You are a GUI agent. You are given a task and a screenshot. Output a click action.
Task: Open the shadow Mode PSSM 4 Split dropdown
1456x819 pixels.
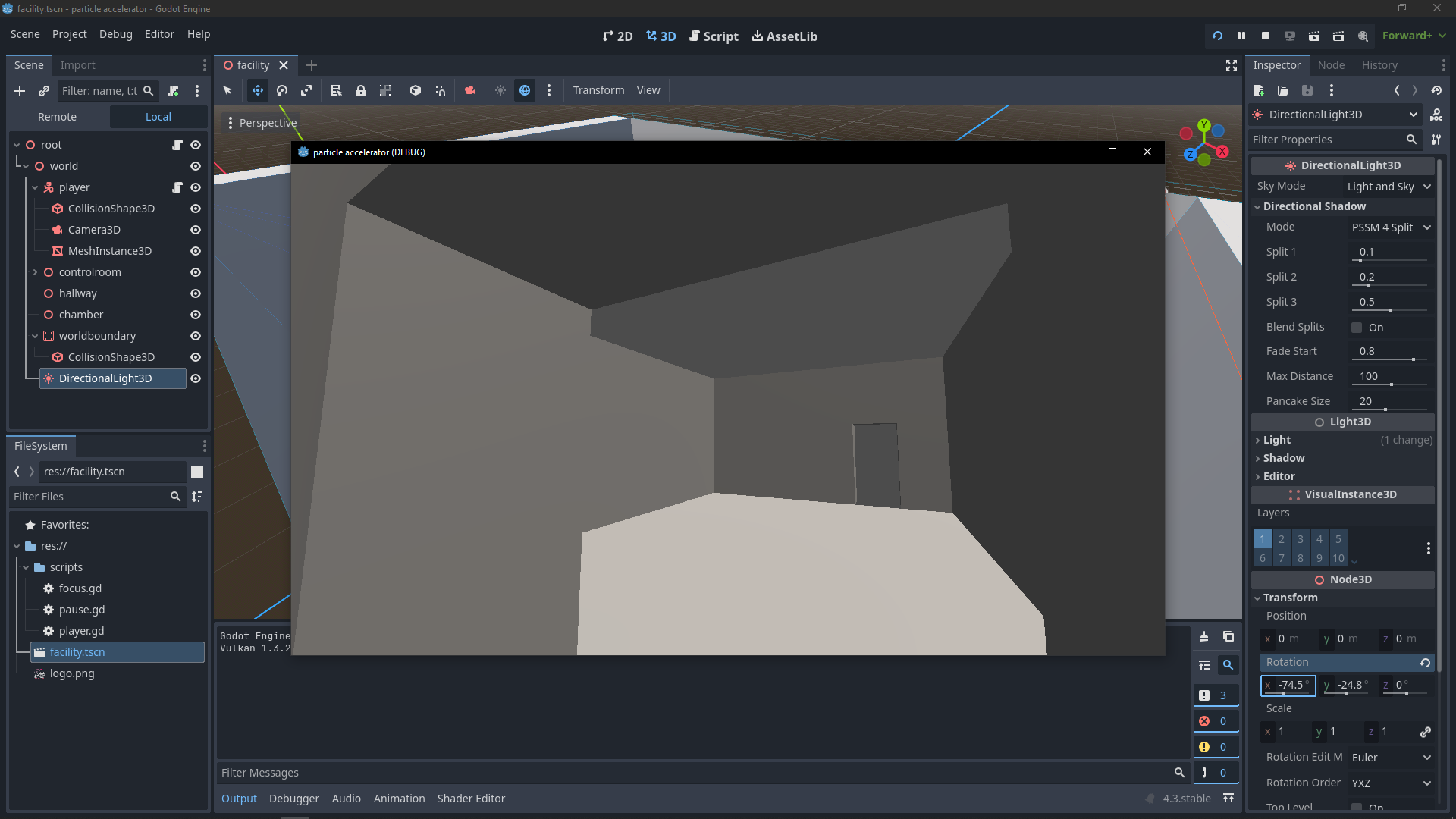tap(1391, 227)
